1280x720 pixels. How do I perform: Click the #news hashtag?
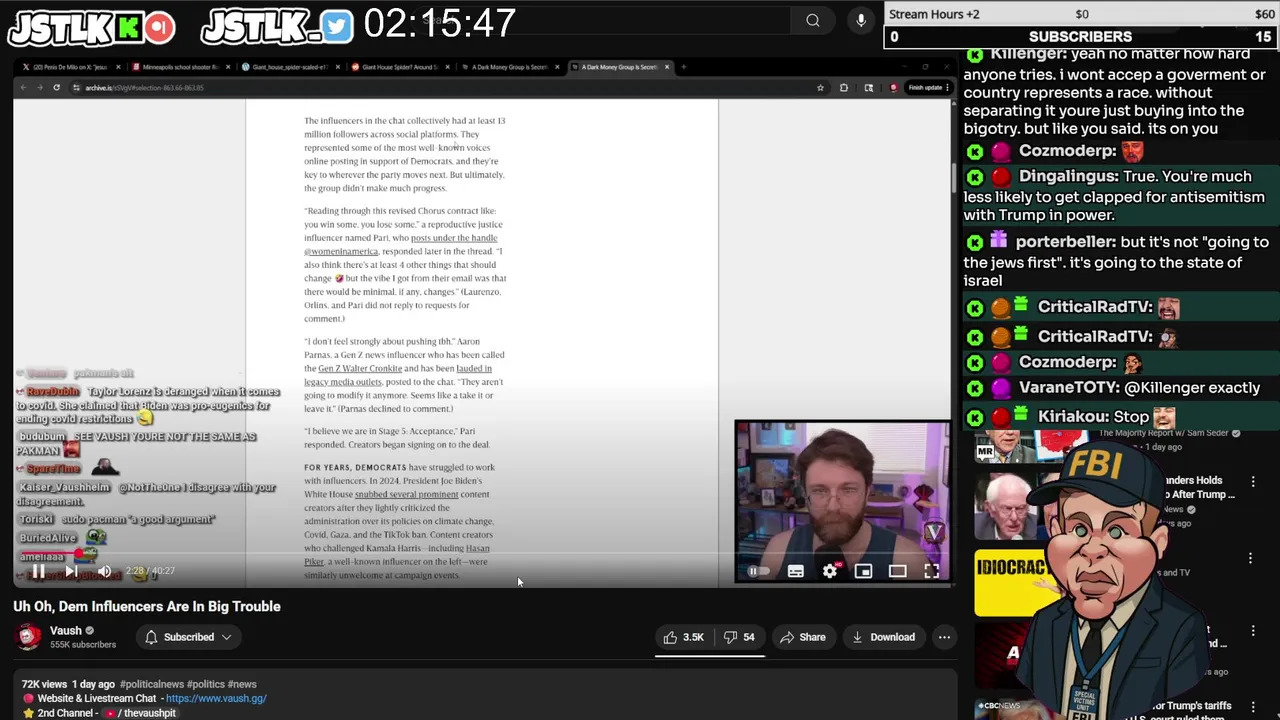click(242, 684)
